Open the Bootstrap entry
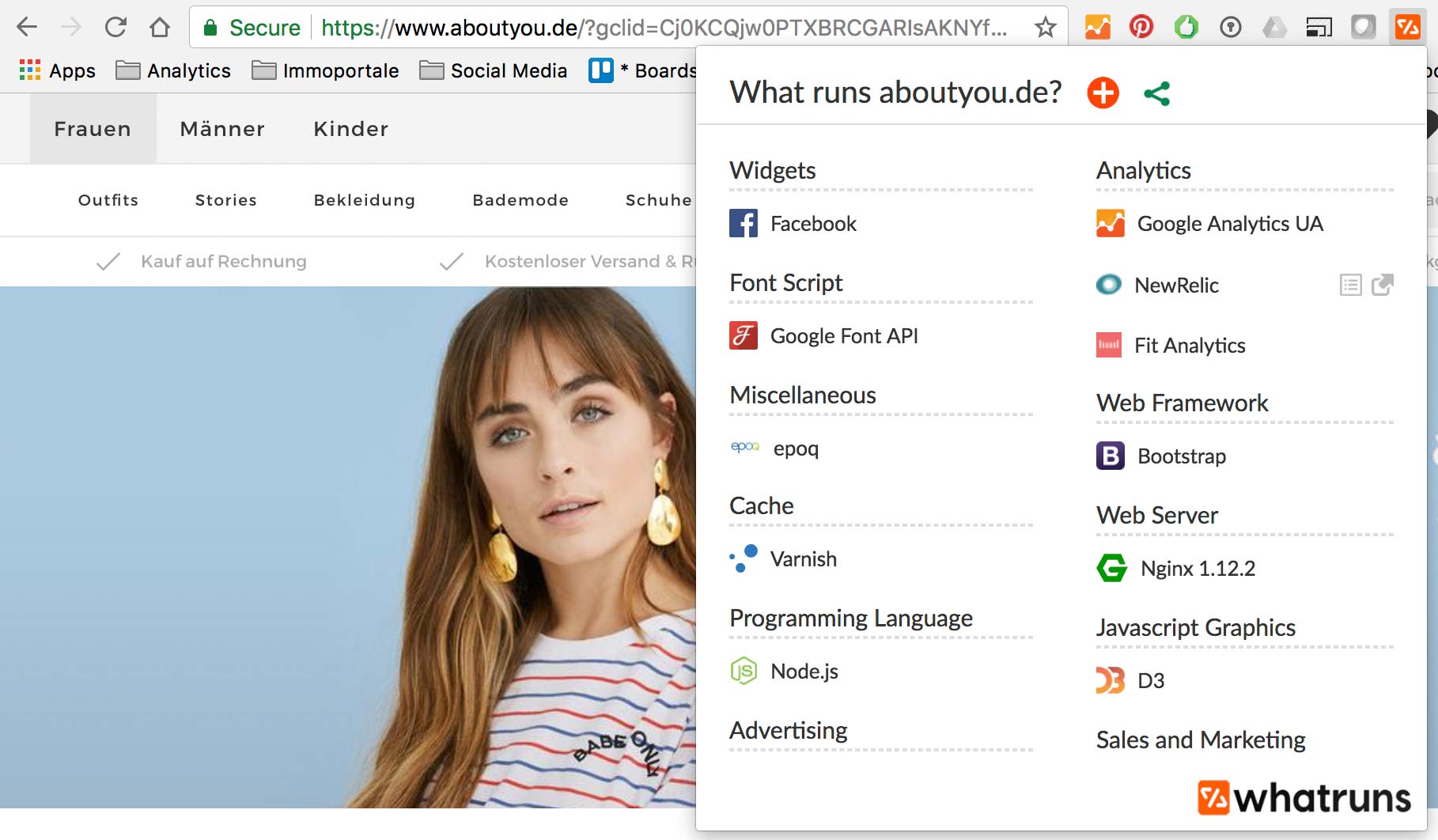Image resolution: width=1438 pixels, height=840 pixels. point(1182,456)
